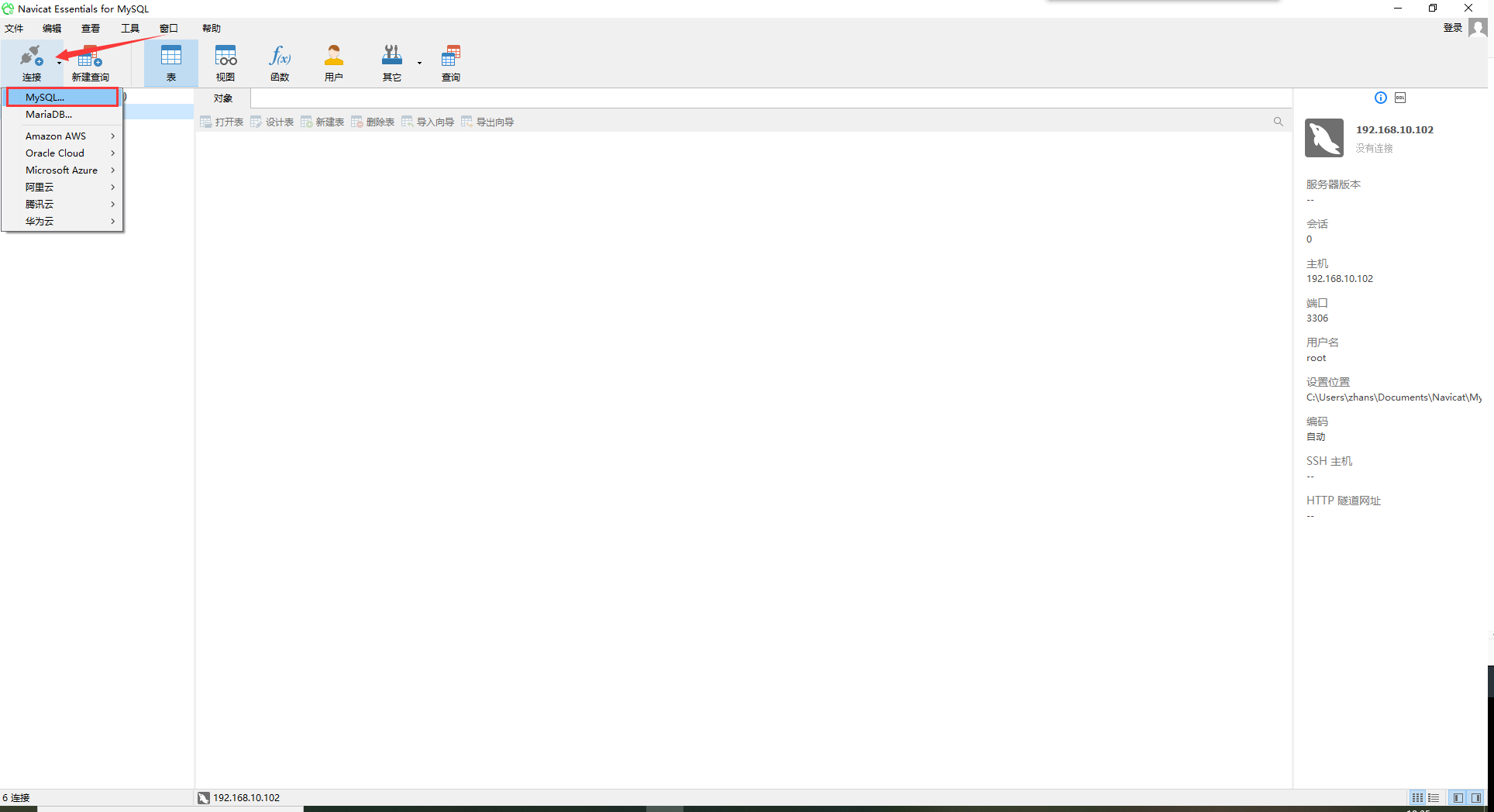Click the 192.168.10.102 connection title in info pane
The image size is (1494, 812).
[x=1395, y=129]
